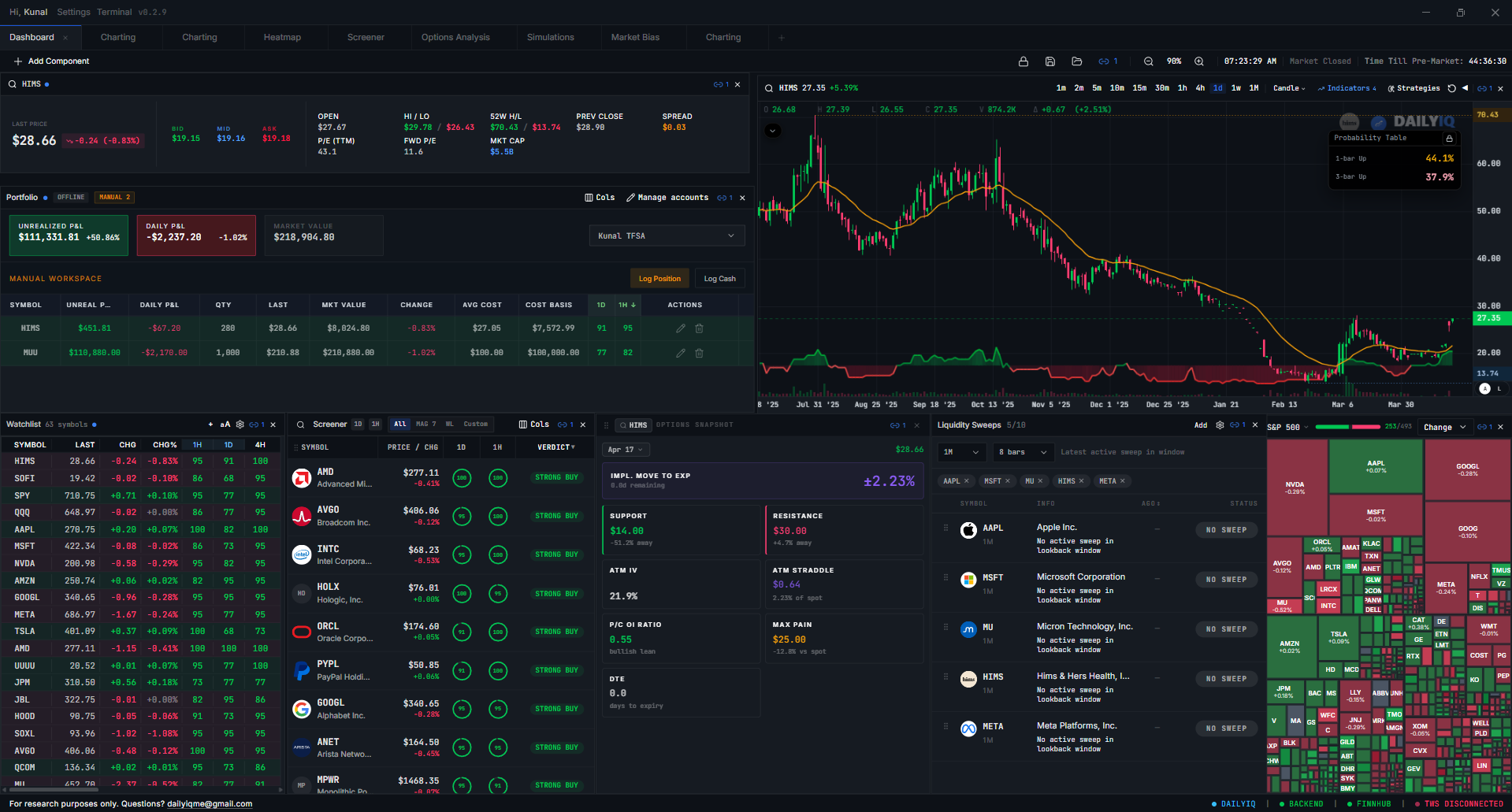Click the Portfolio link group icon
Viewport: 1512px width, 812px height.
(x=725, y=198)
